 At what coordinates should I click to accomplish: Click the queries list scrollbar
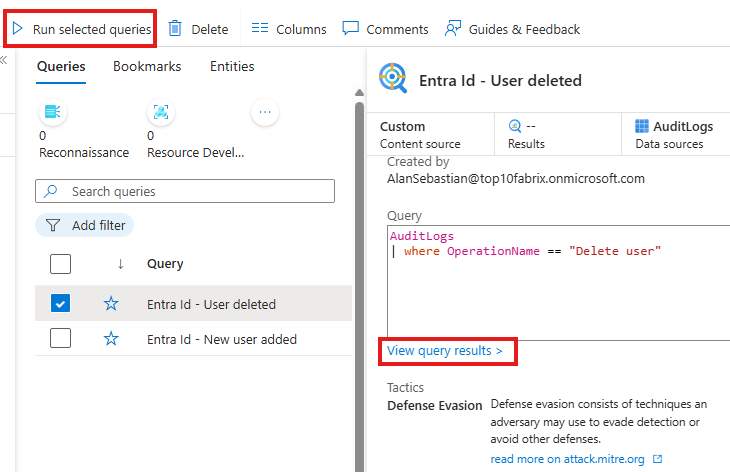pyautogui.click(x=359, y=286)
